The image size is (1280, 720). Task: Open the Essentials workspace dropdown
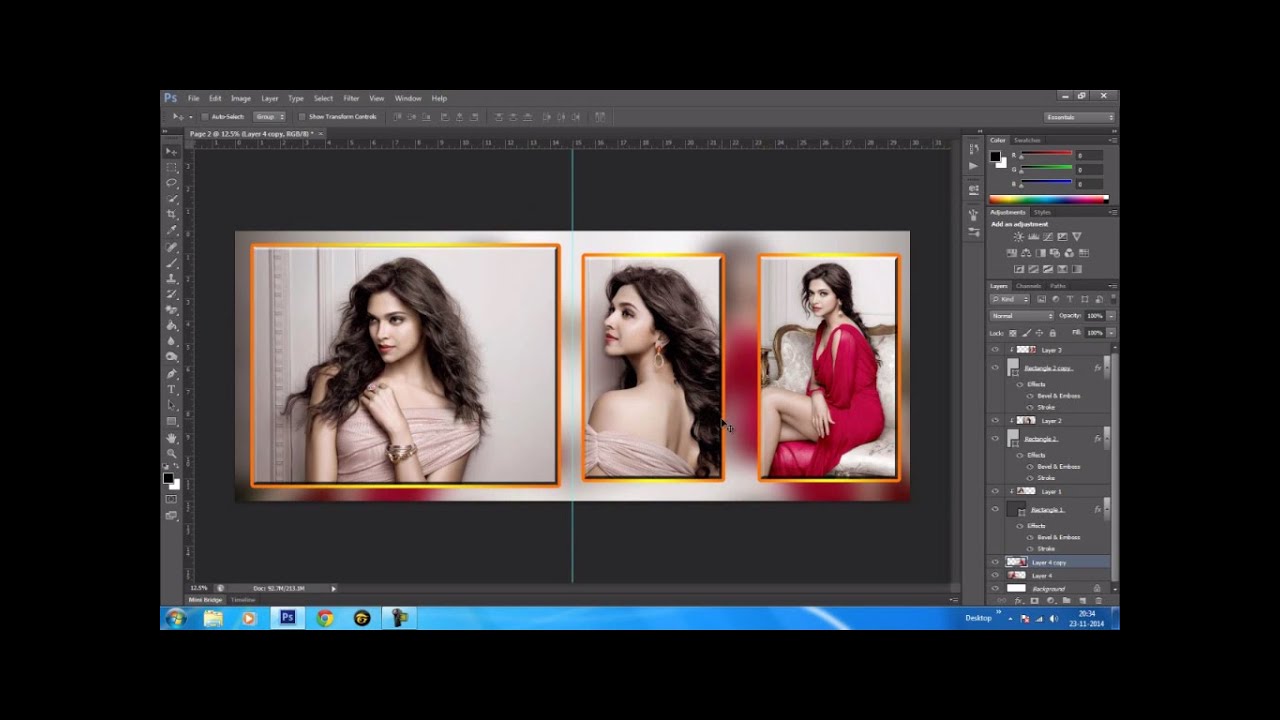click(x=1079, y=117)
